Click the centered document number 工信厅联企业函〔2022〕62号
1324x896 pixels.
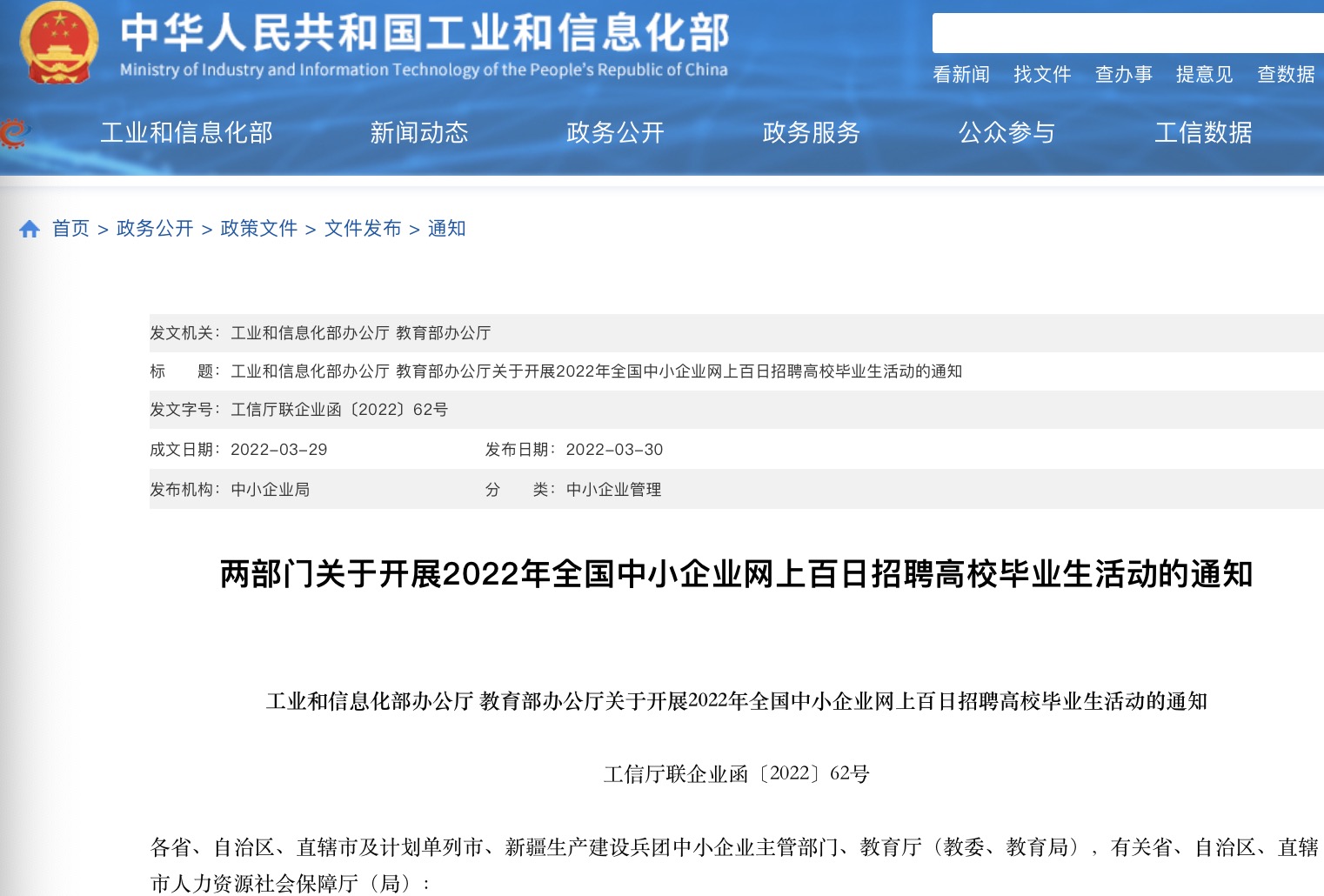click(736, 774)
